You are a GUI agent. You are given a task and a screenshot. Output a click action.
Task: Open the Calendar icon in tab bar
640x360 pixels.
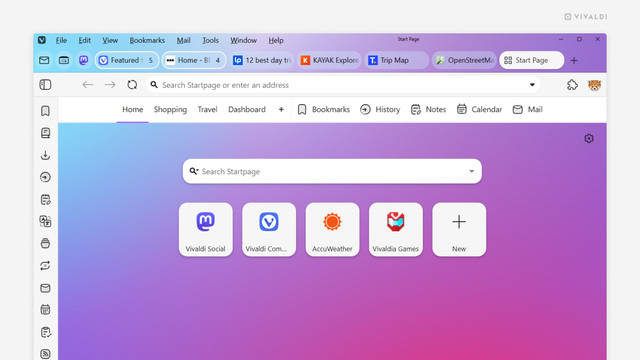(64, 60)
